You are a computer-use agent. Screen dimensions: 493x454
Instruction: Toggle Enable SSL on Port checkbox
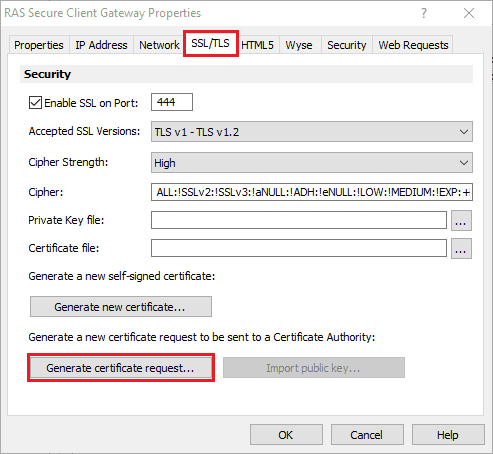(35, 103)
